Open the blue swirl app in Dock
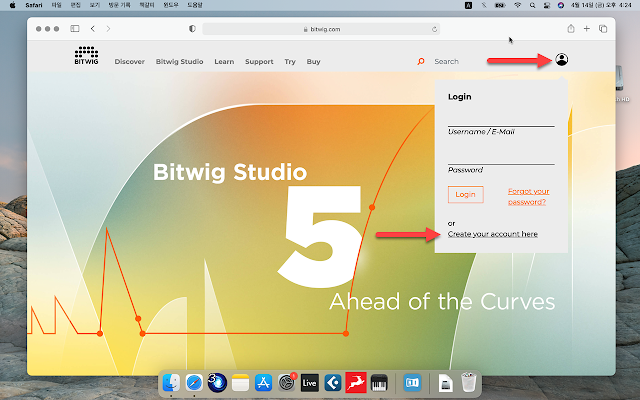640x400 pixels. (217, 383)
